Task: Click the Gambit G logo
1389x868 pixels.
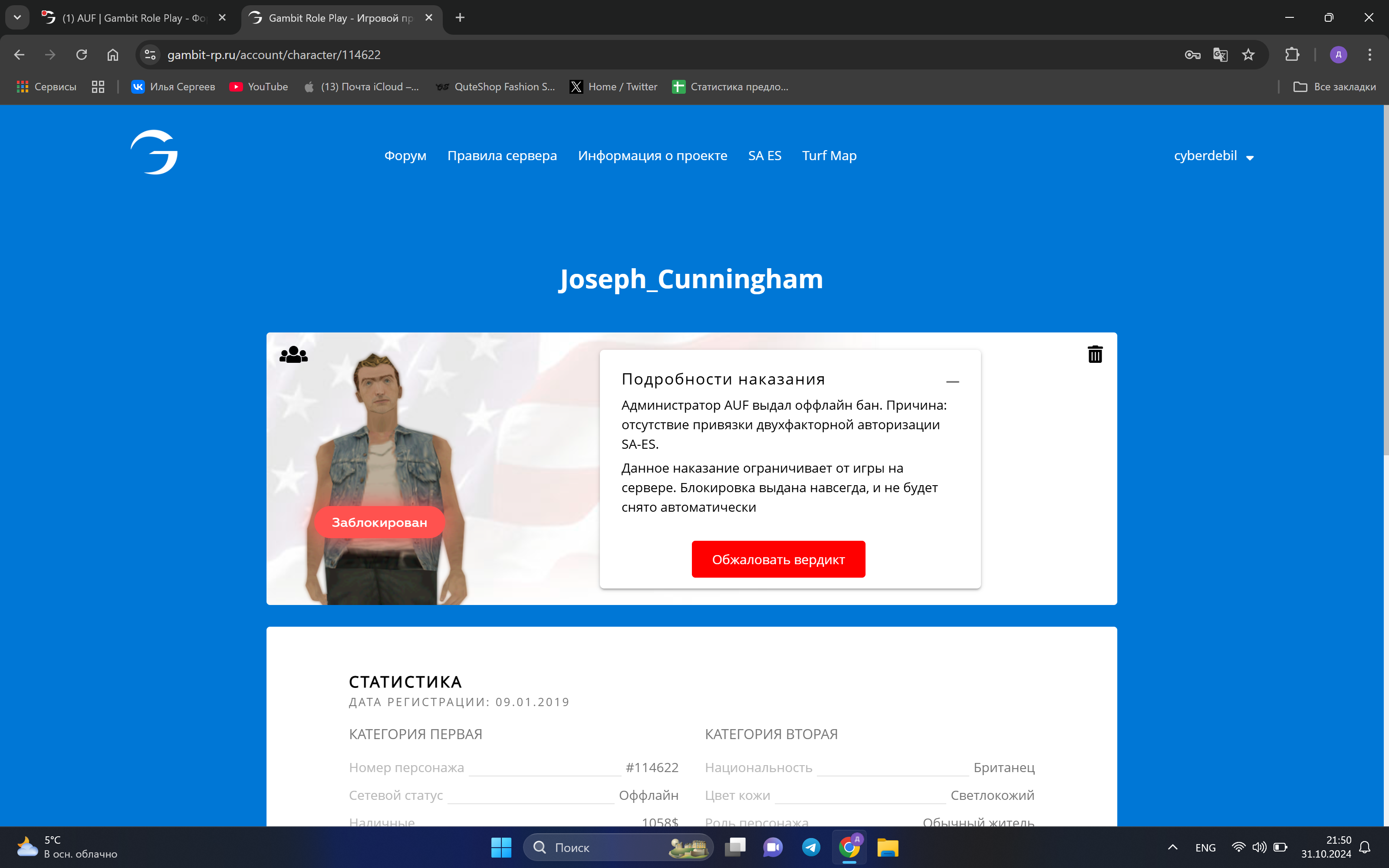Action: click(155, 152)
